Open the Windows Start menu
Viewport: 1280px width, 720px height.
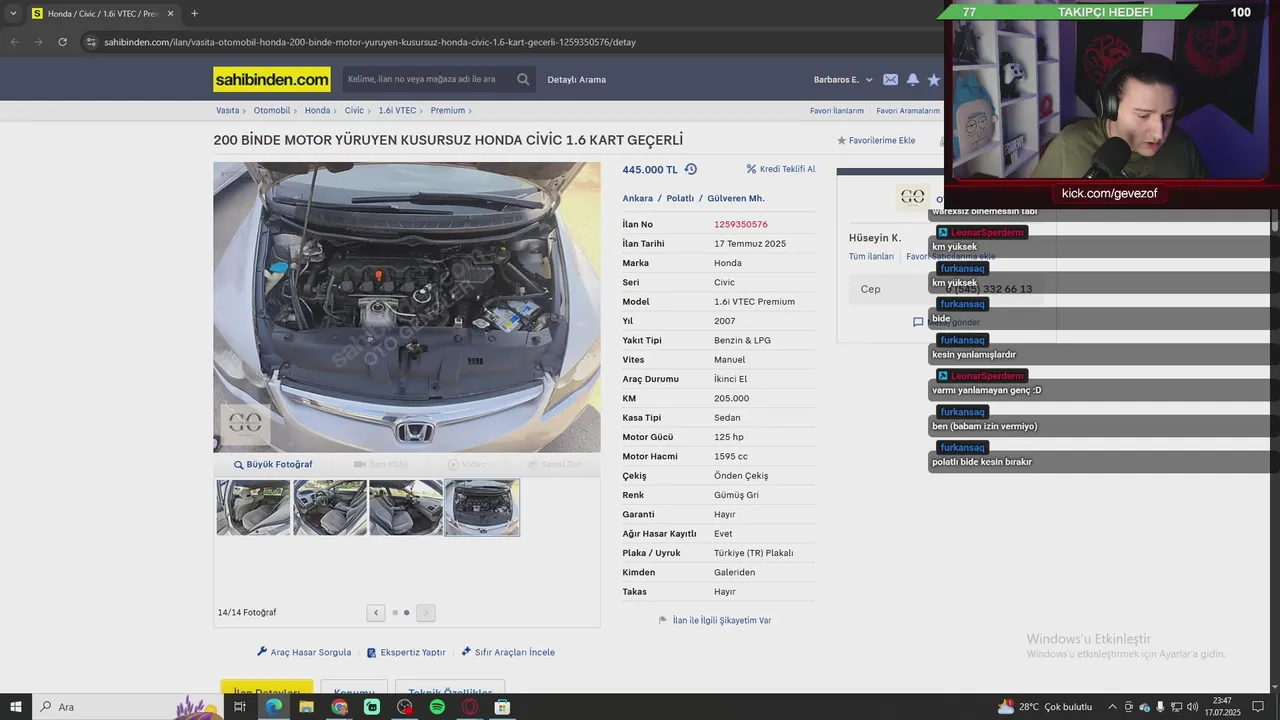[x=16, y=707]
